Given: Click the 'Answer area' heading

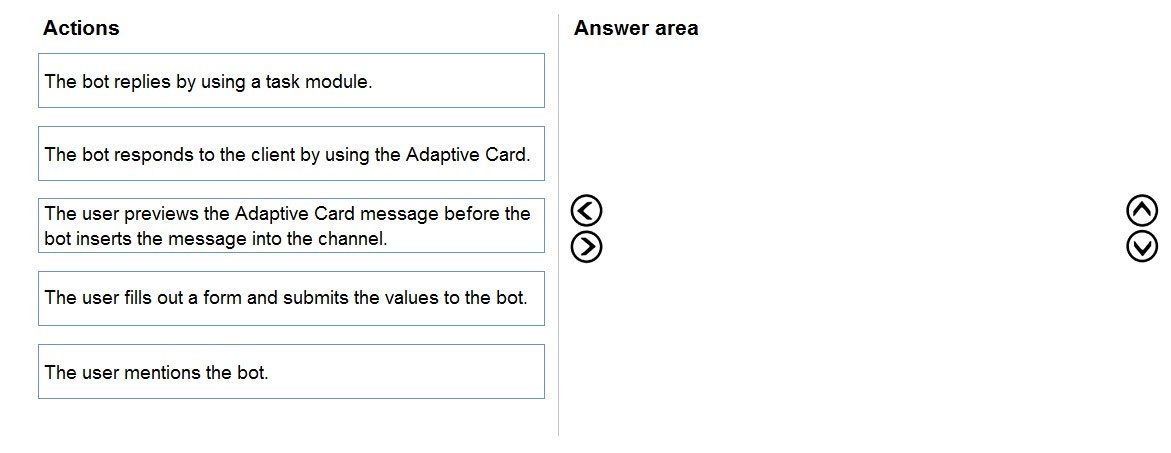Looking at the screenshot, I should 636,28.
